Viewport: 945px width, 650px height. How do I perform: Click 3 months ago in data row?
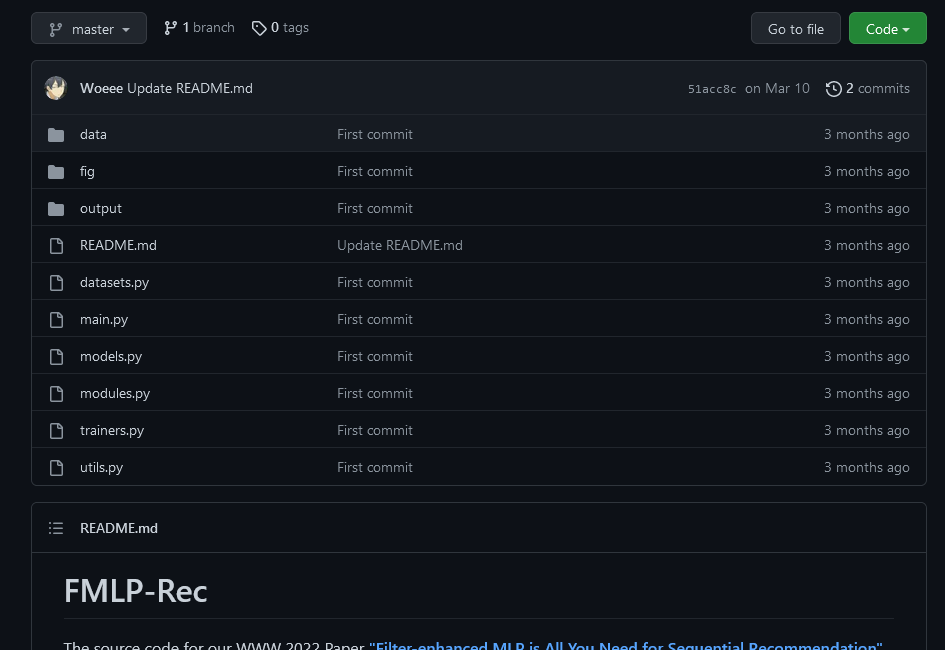point(867,134)
